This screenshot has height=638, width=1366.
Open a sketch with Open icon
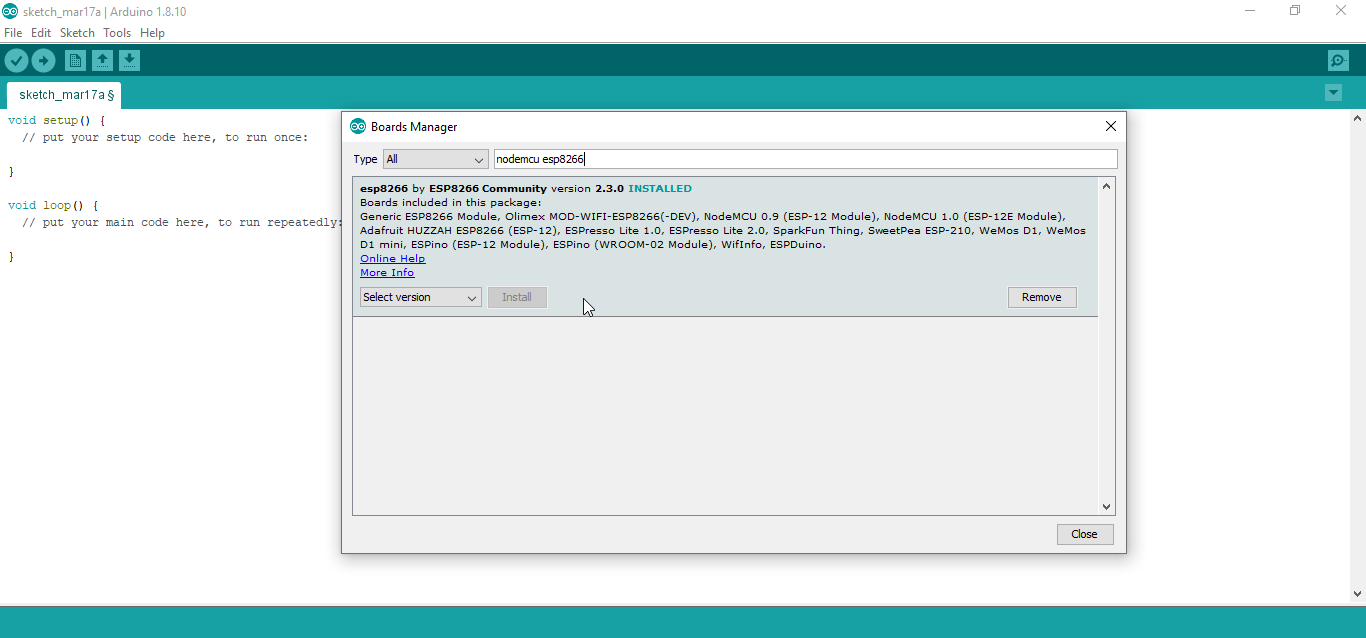coord(102,61)
